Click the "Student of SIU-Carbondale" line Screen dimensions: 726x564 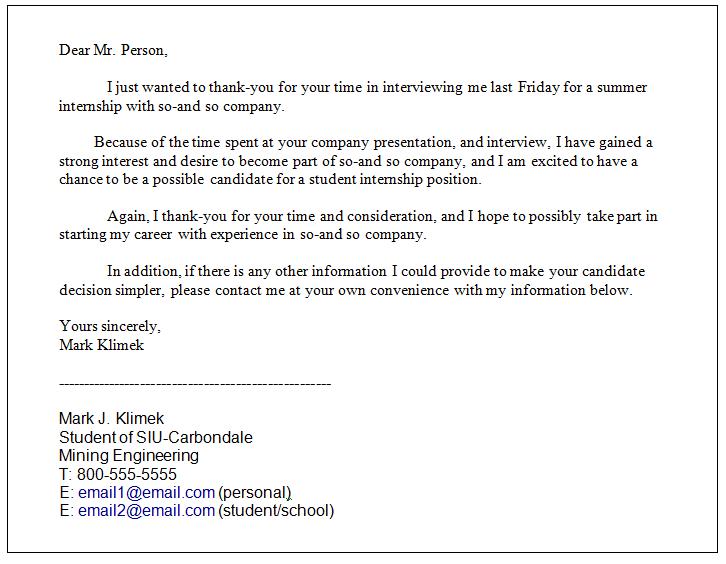[x=155, y=437]
